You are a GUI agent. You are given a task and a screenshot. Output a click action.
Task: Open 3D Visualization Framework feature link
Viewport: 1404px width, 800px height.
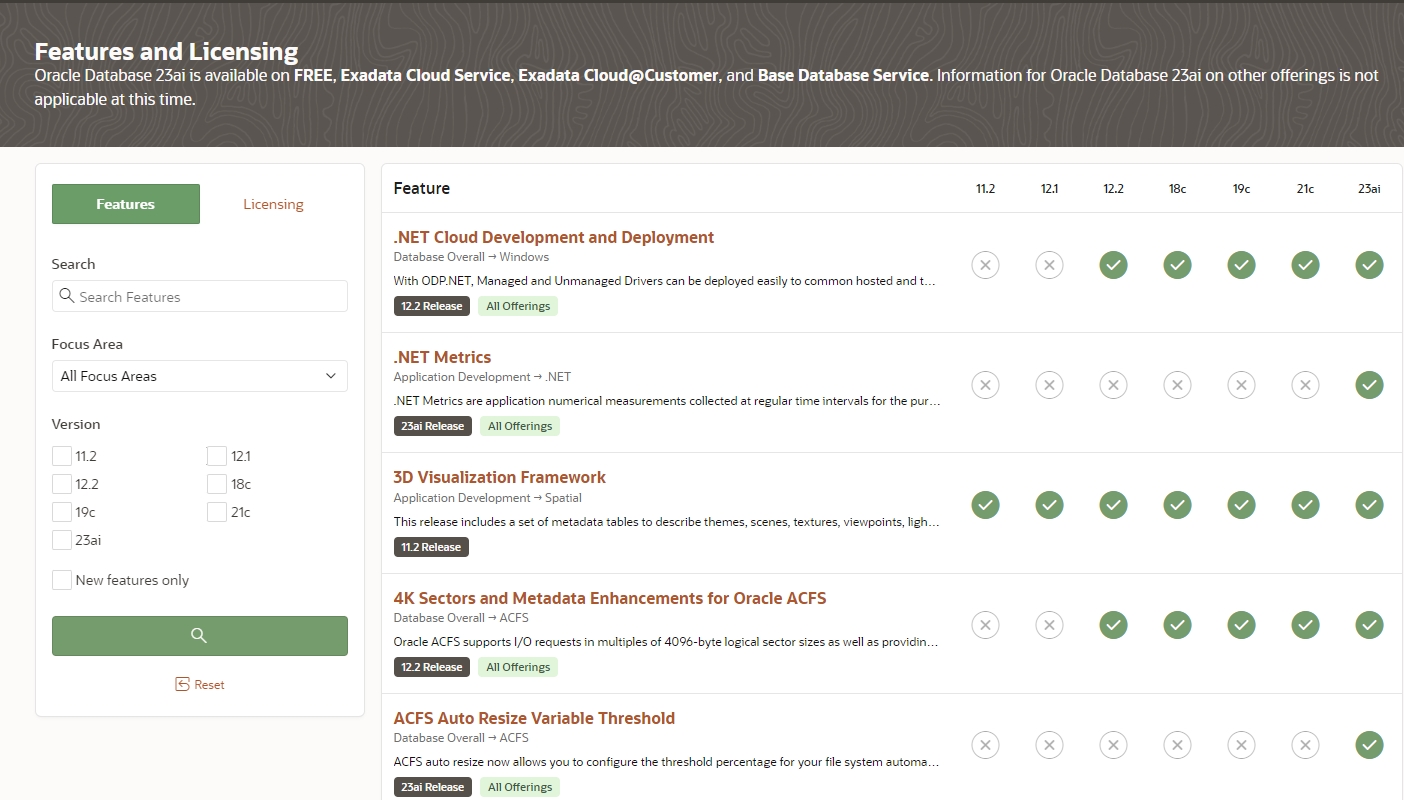pos(500,477)
